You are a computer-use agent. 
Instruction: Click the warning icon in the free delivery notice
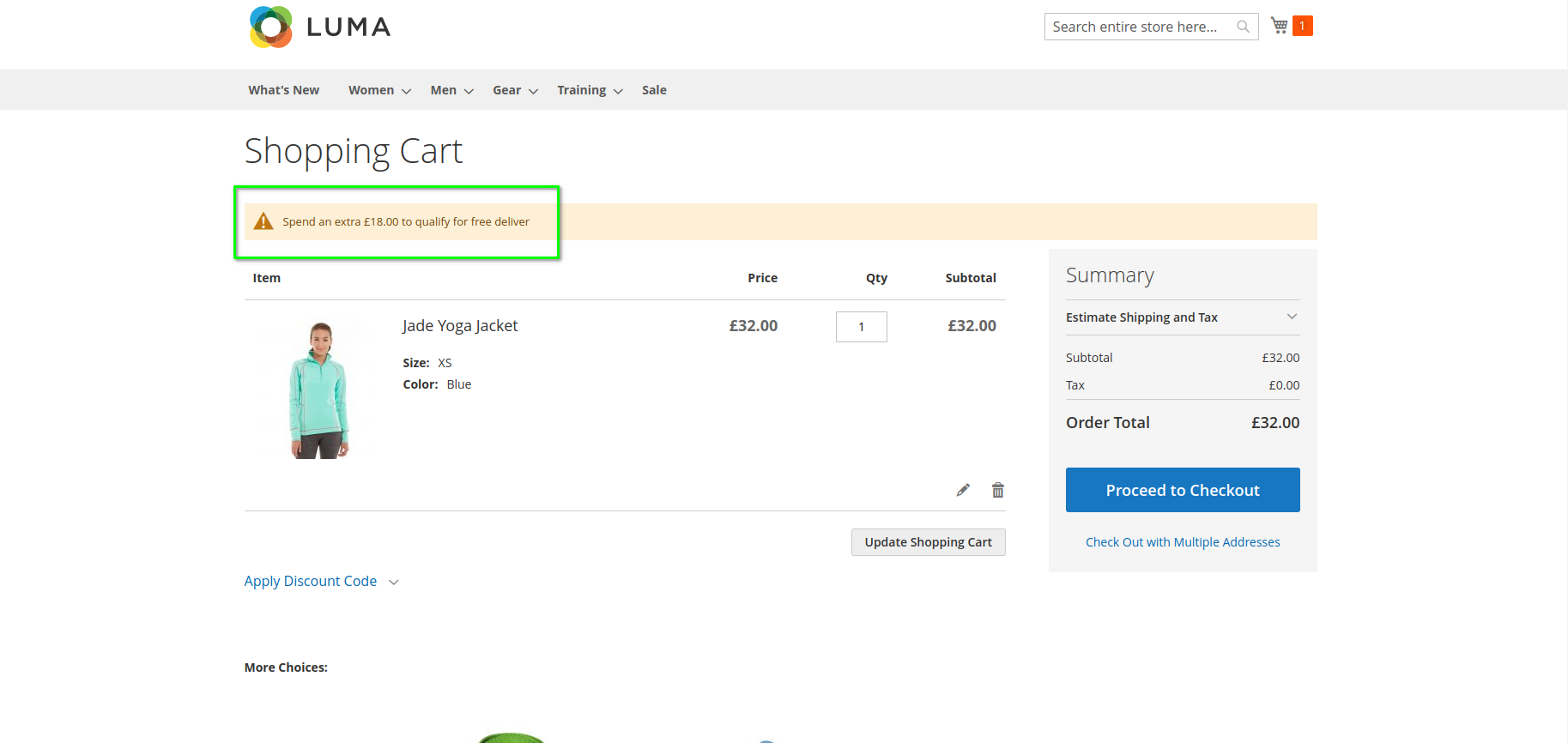[x=263, y=221]
